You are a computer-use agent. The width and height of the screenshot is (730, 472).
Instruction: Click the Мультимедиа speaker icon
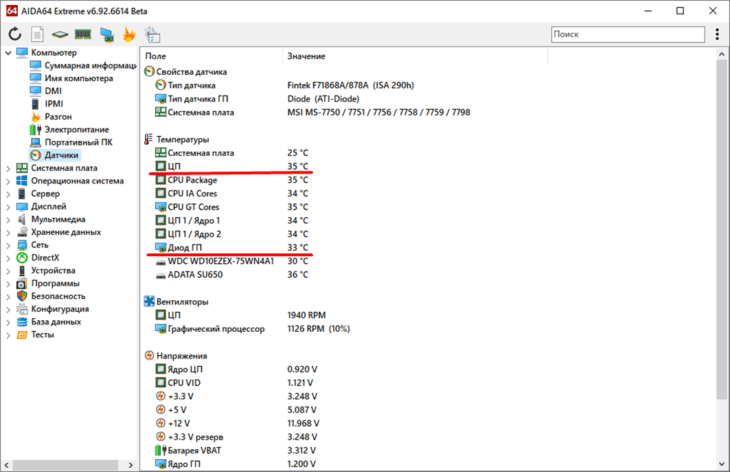coord(22,219)
